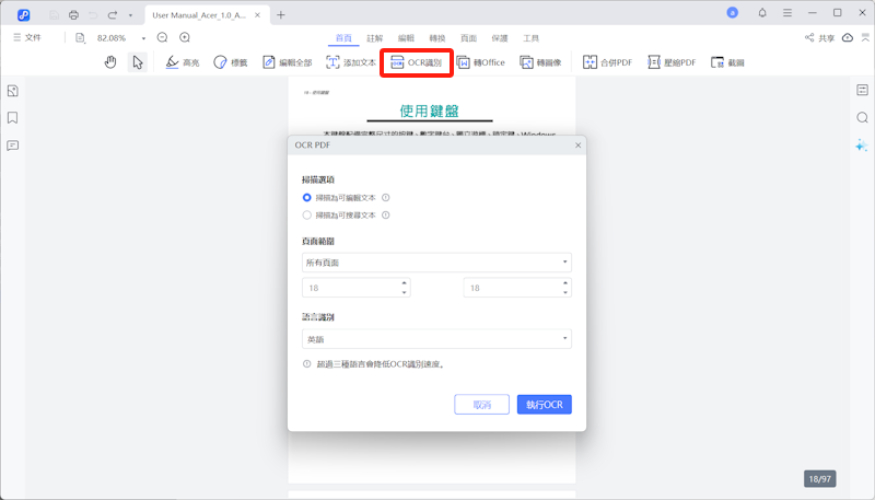Open the 轉Office conversion tool
Screen dimensions: 875x500
tap(481, 62)
